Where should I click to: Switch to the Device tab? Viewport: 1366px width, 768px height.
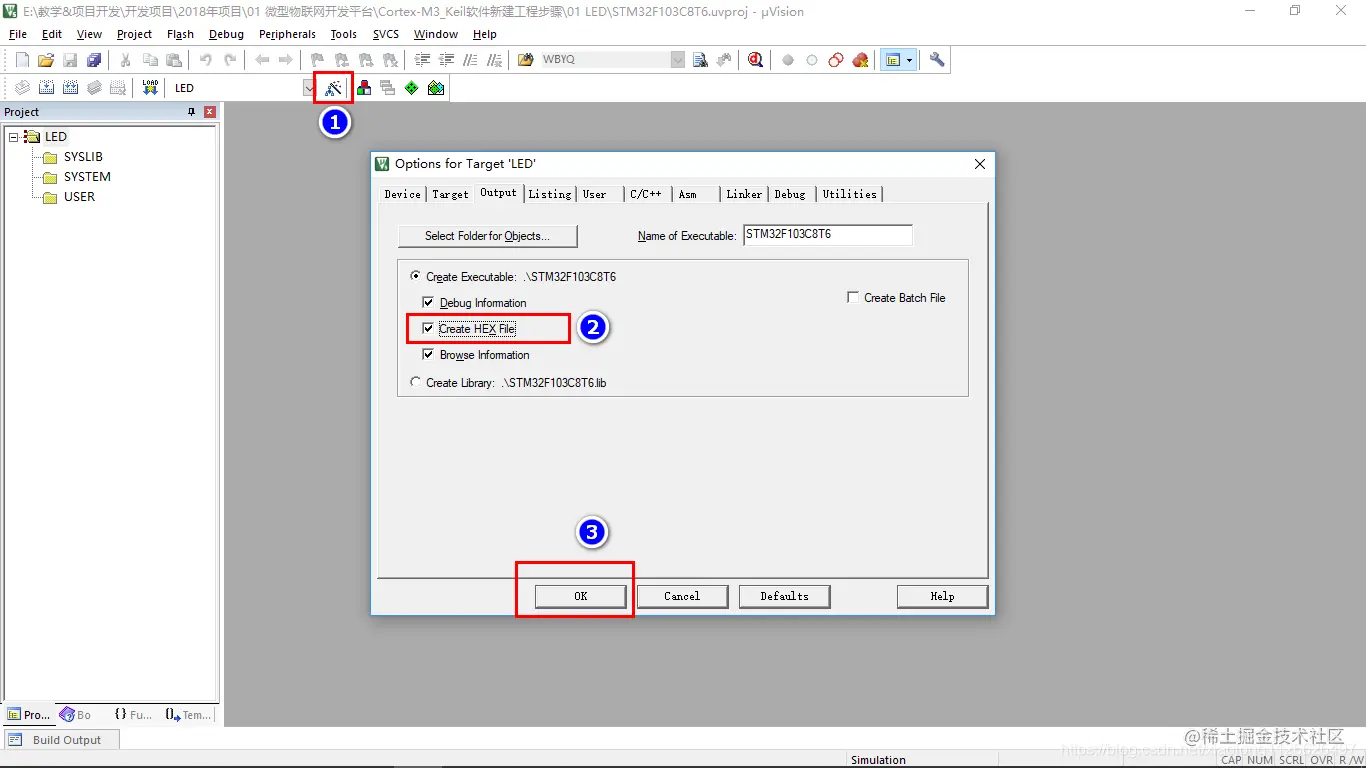(x=402, y=194)
